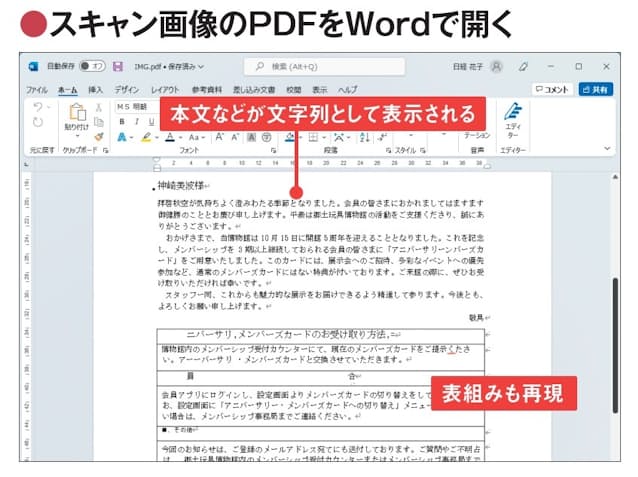Click the show paragraph marks icon

(382, 137)
